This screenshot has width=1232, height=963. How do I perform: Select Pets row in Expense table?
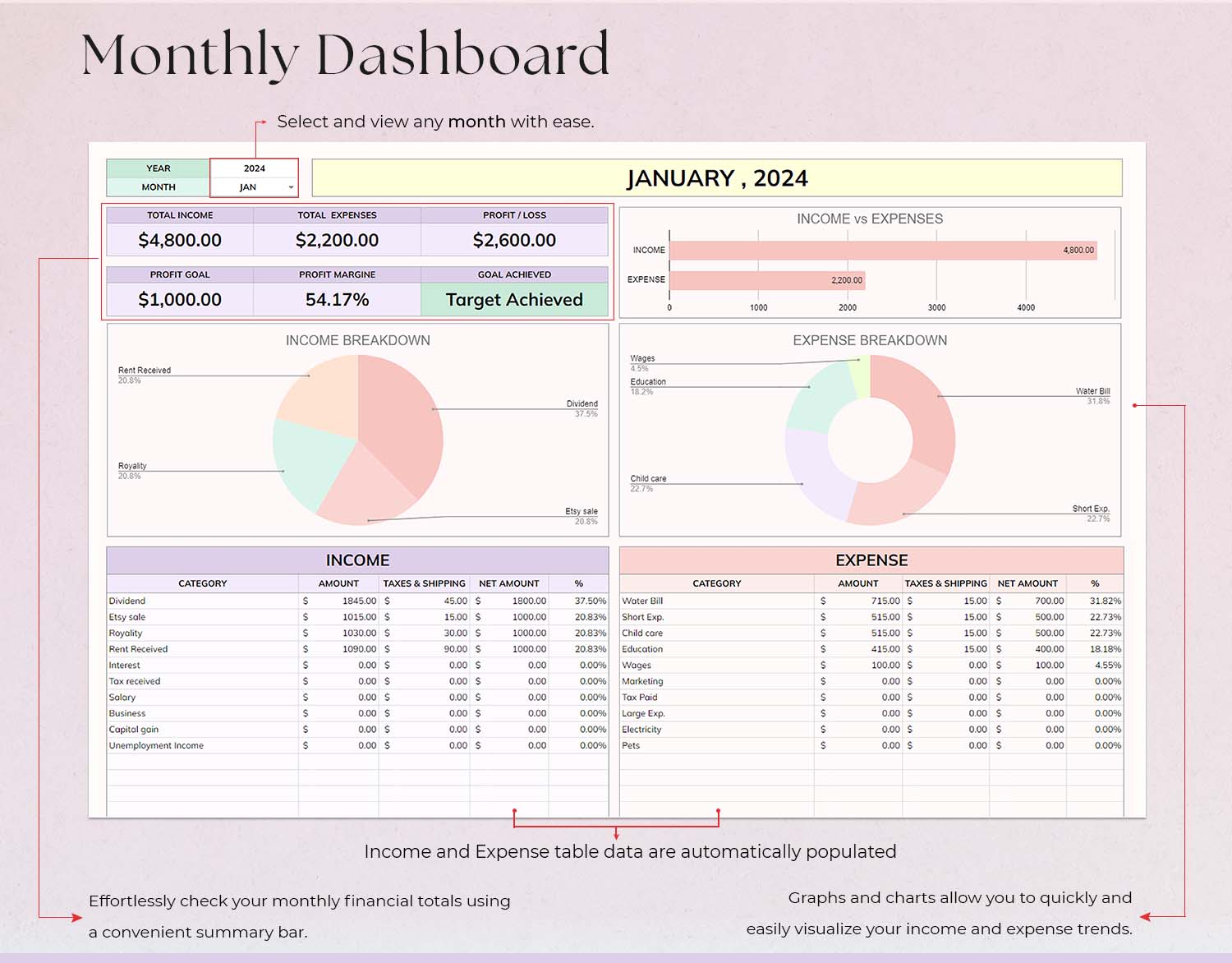871,745
